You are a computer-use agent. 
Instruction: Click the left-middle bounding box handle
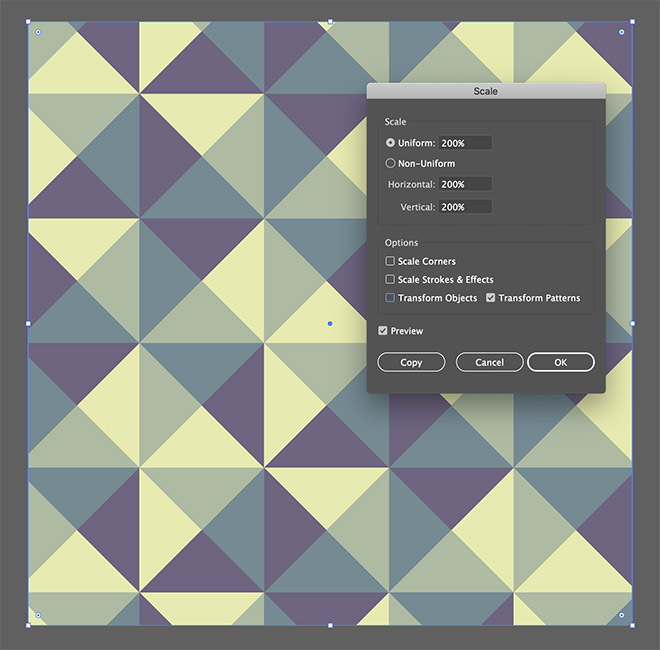(28, 323)
